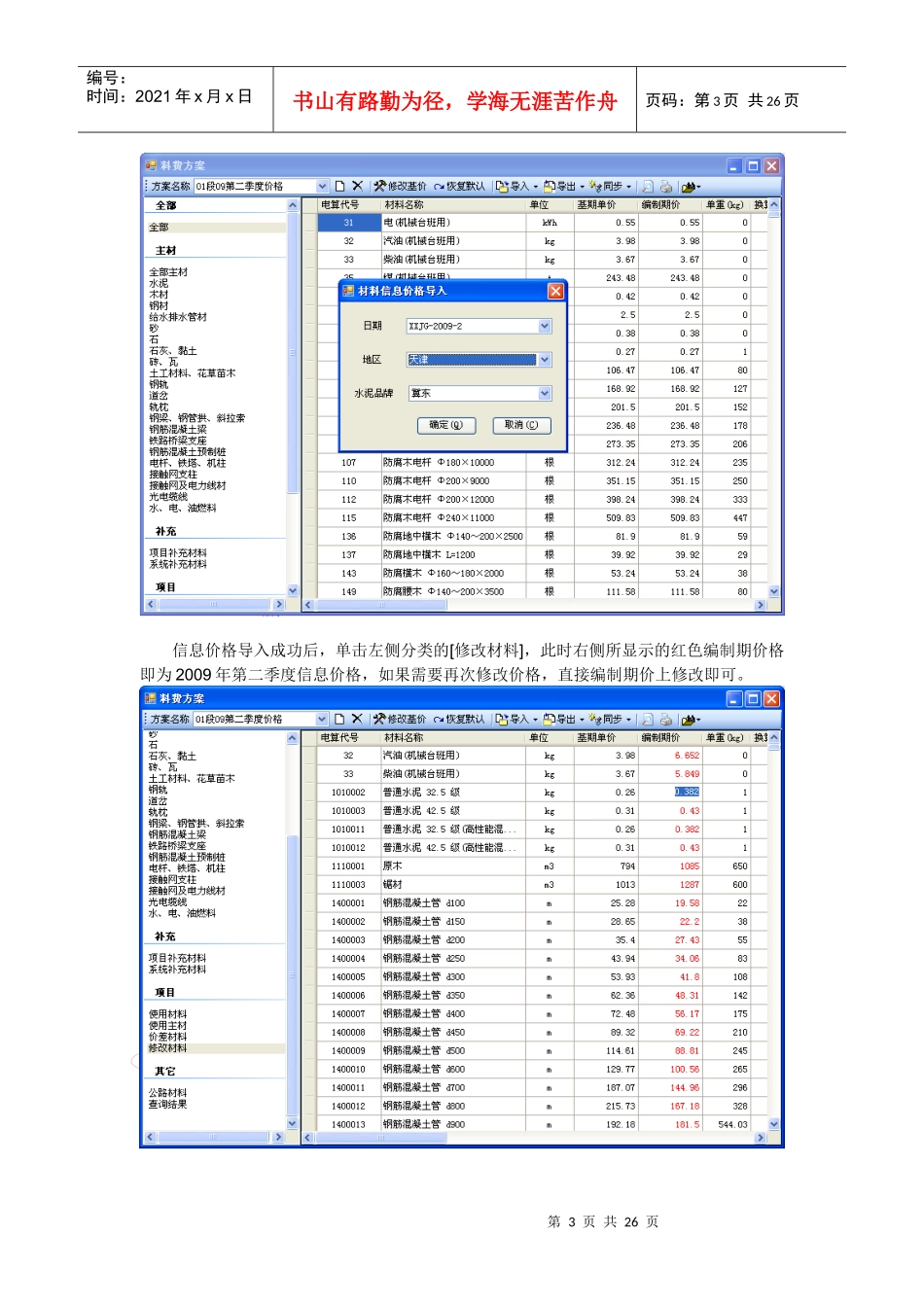Click red price 6.652 for 汽油(机械台班)
This screenshot has height=1307, width=924.
(x=687, y=756)
